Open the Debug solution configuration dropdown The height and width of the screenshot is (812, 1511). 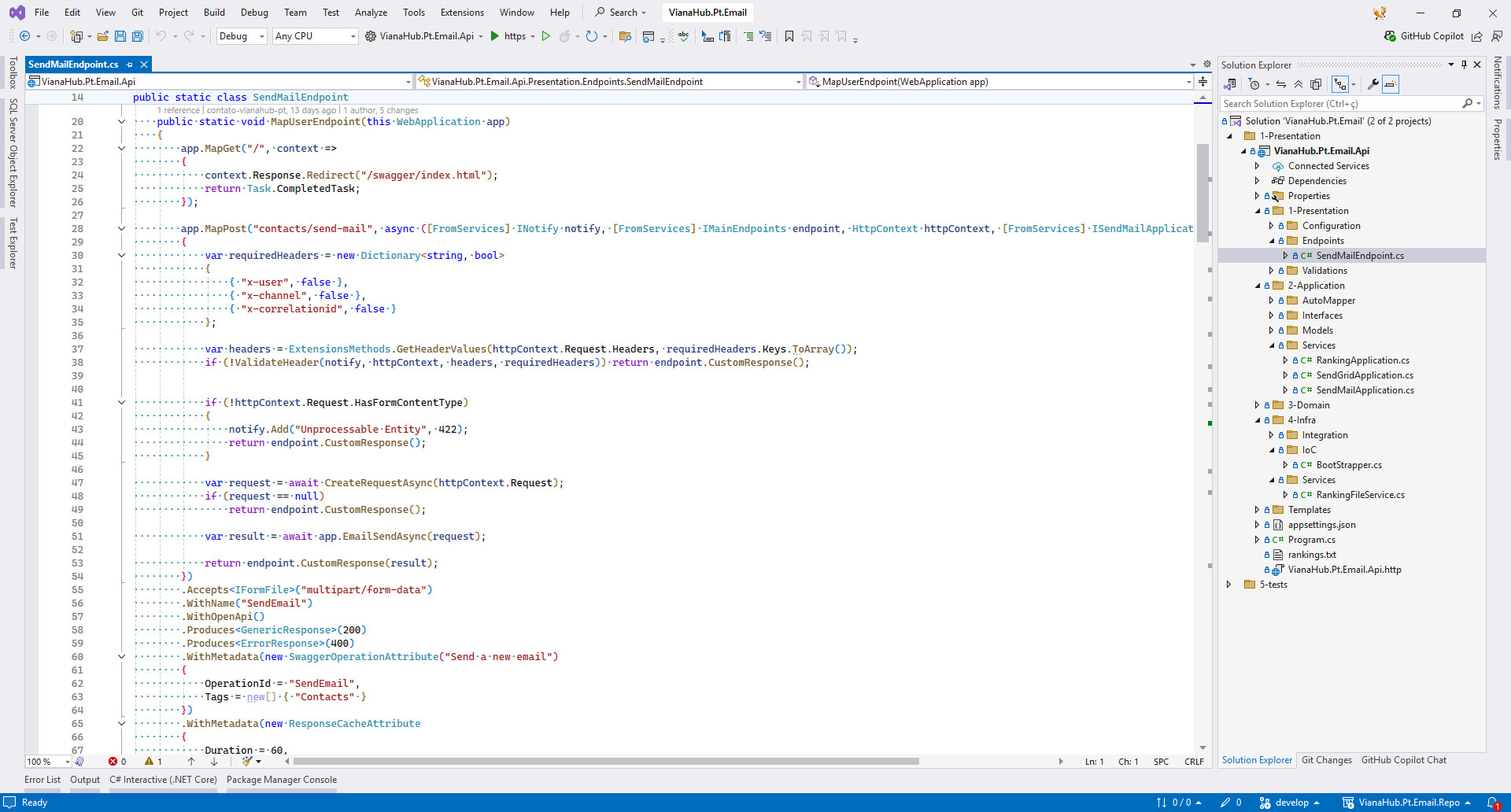tap(241, 36)
